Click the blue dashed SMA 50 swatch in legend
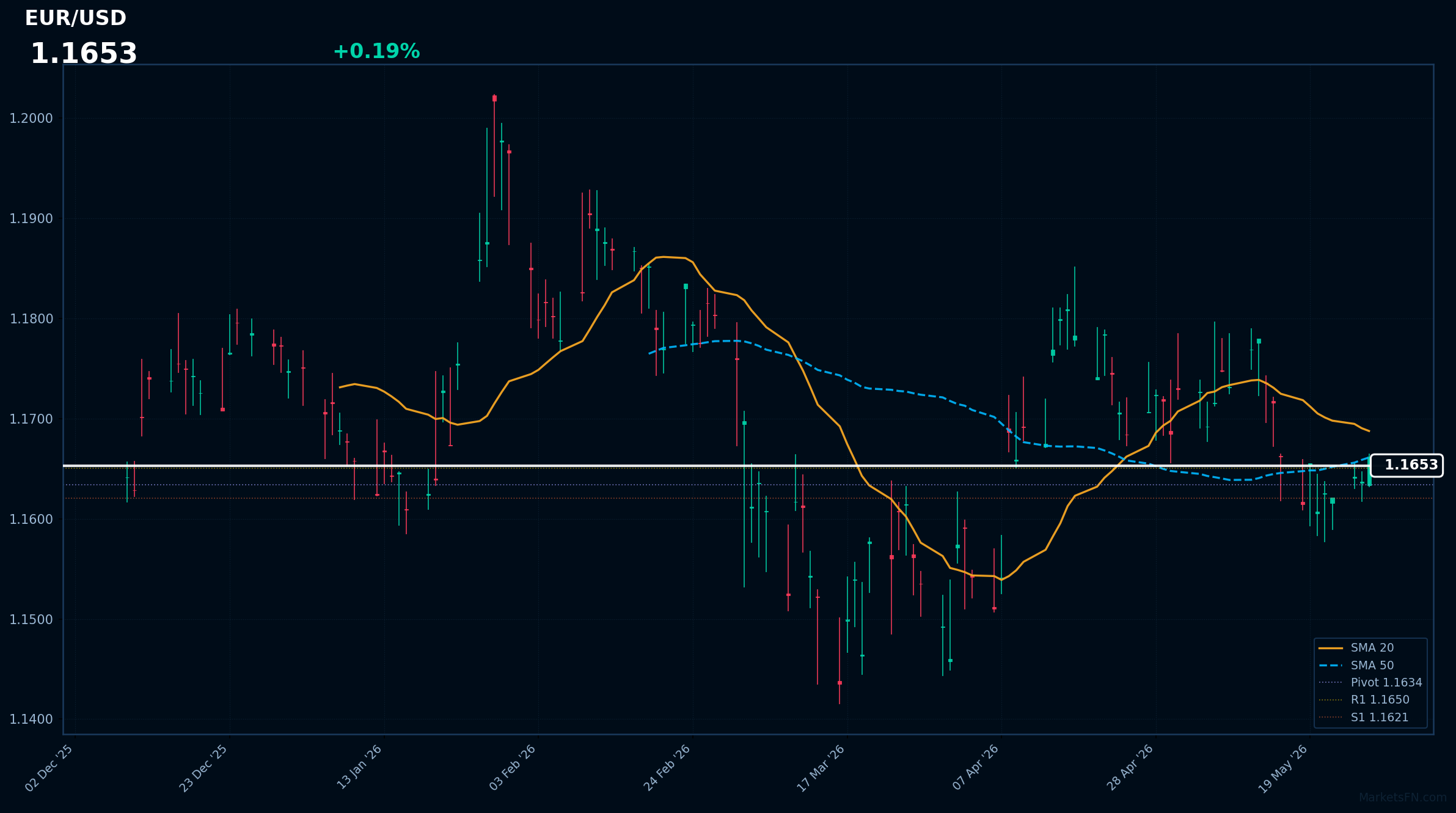The height and width of the screenshot is (813, 1456). click(1331, 666)
